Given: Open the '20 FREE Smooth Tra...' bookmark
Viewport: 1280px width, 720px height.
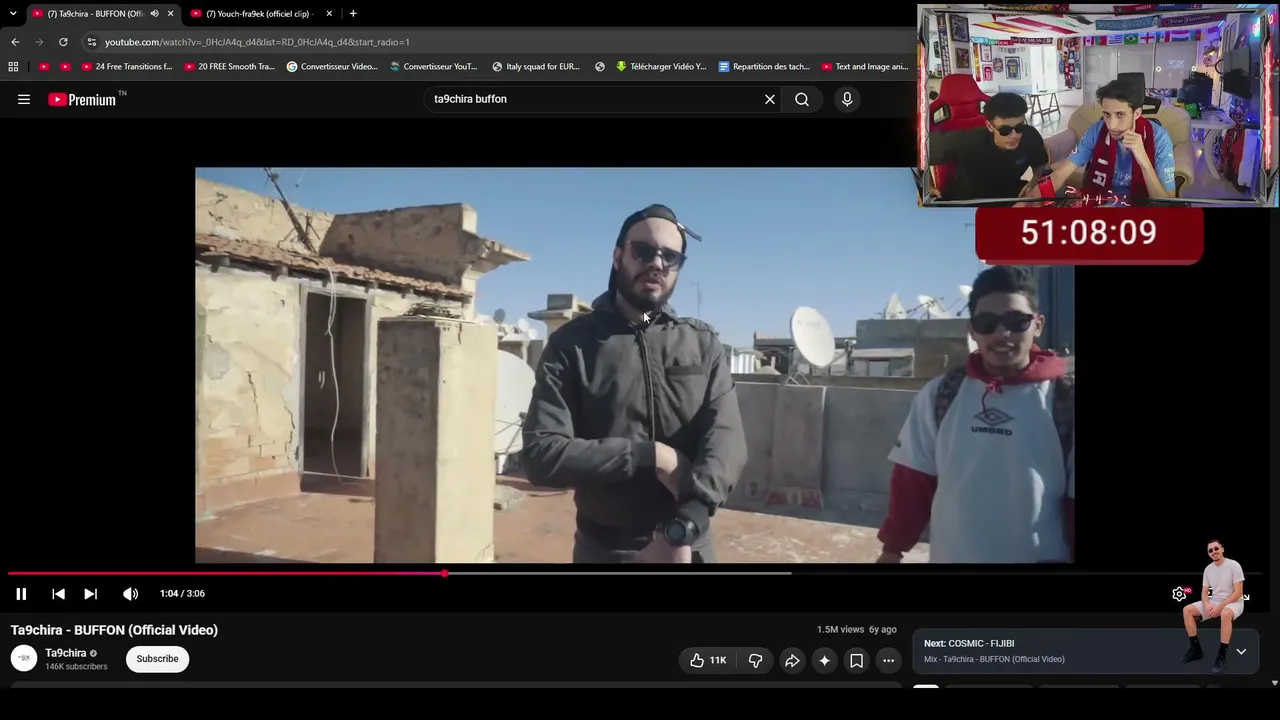Looking at the screenshot, I should pos(230,67).
